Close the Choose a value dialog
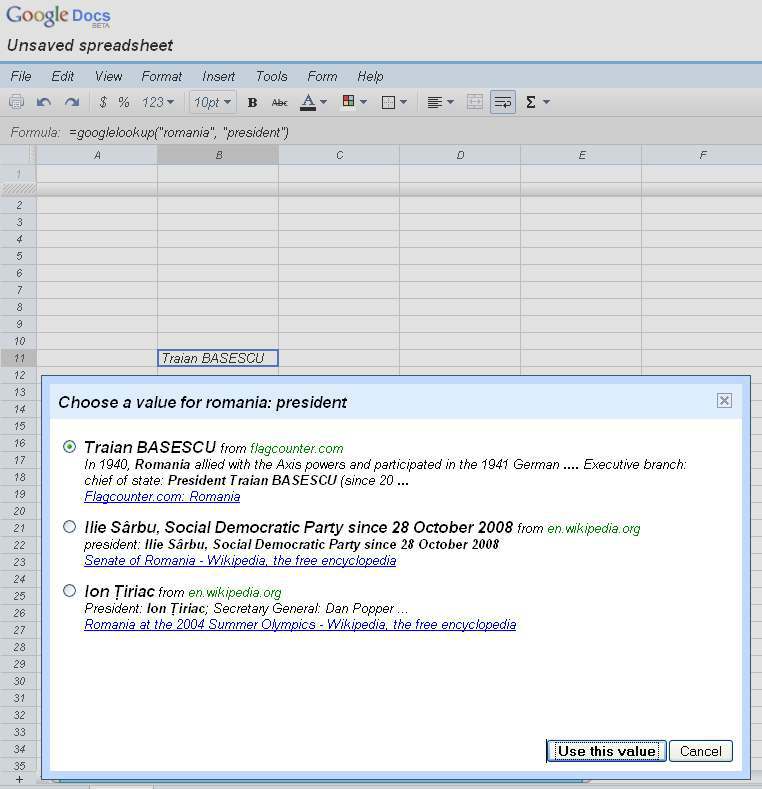Viewport: 762px width, 789px height. 725,401
